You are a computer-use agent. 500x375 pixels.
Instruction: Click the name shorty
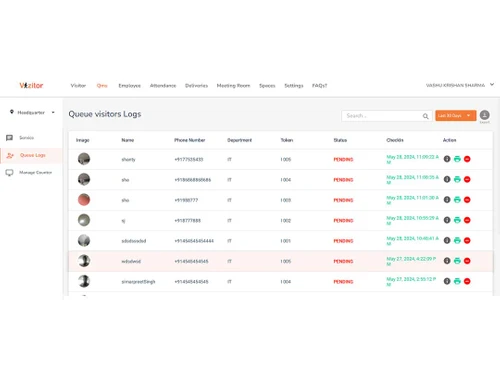click(128, 160)
